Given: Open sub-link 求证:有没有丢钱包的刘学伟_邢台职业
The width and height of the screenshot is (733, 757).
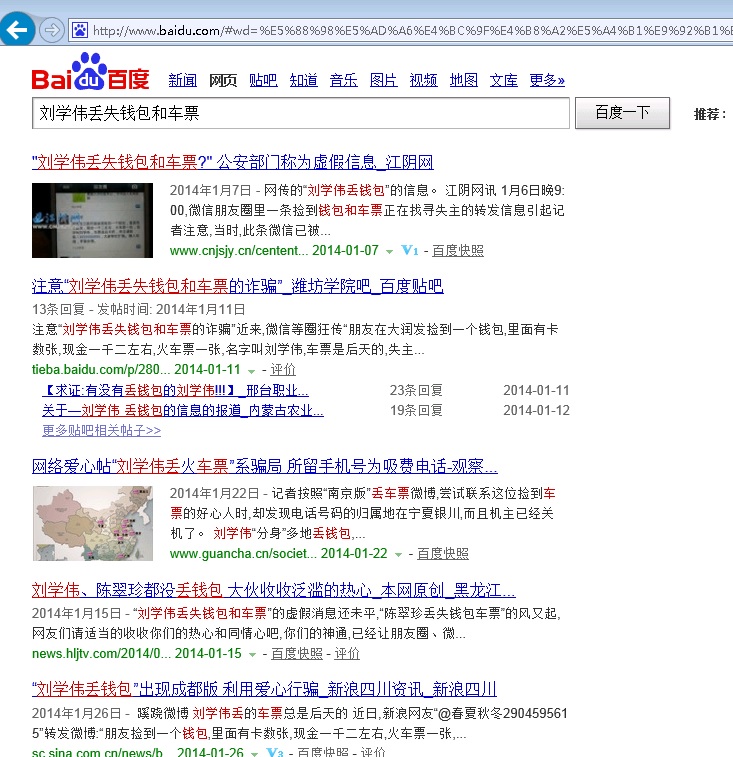Looking at the screenshot, I should 175,390.
